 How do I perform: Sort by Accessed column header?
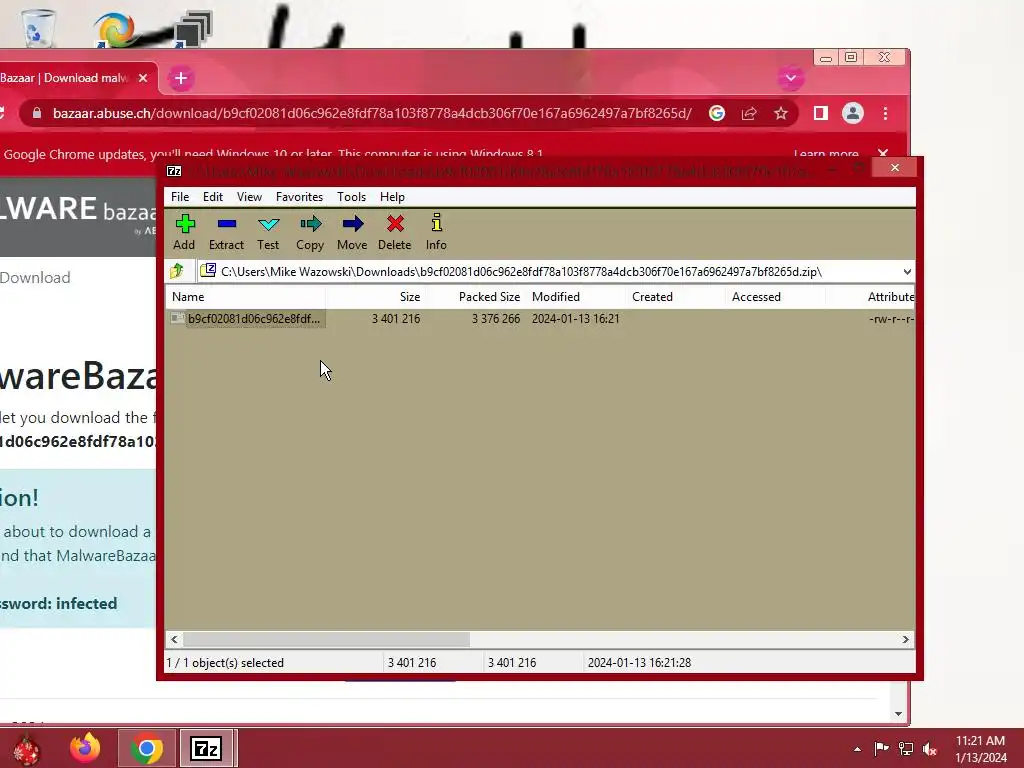775,296
